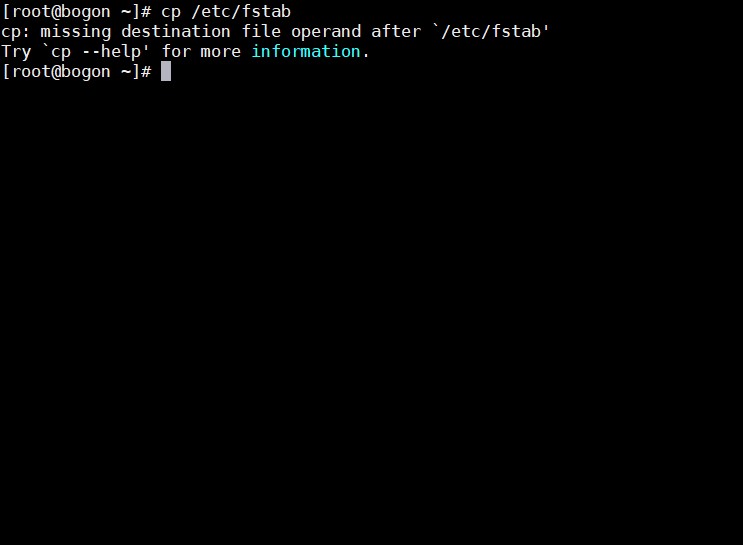Click the word "destination" in the error
This screenshot has width=743, height=545.
[176, 31]
